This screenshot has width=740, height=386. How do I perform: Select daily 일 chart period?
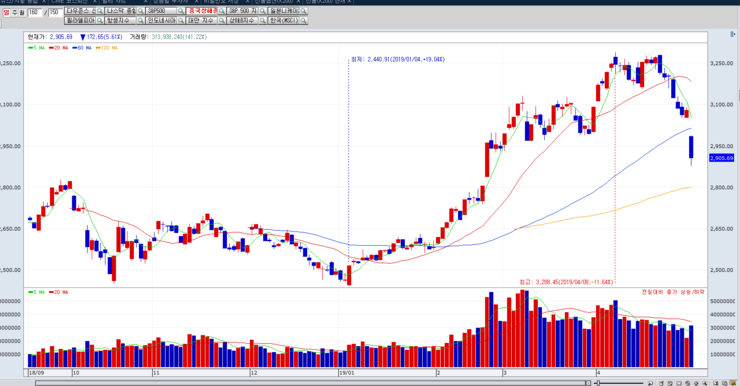[x=6, y=12]
